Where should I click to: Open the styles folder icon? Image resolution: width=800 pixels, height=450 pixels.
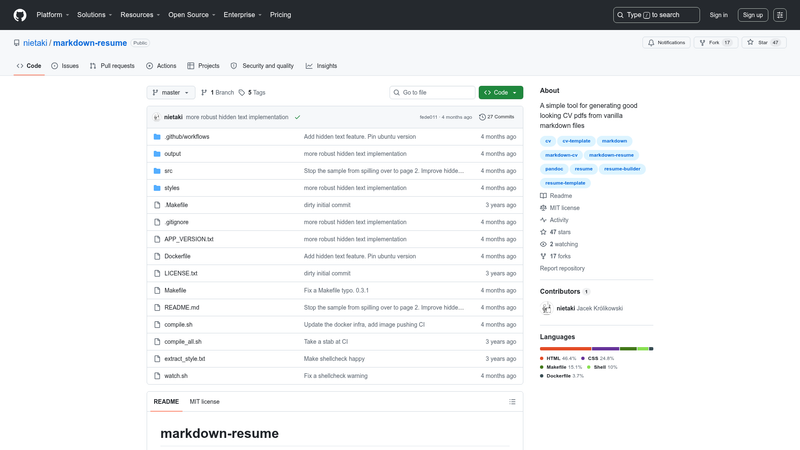point(157,188)
